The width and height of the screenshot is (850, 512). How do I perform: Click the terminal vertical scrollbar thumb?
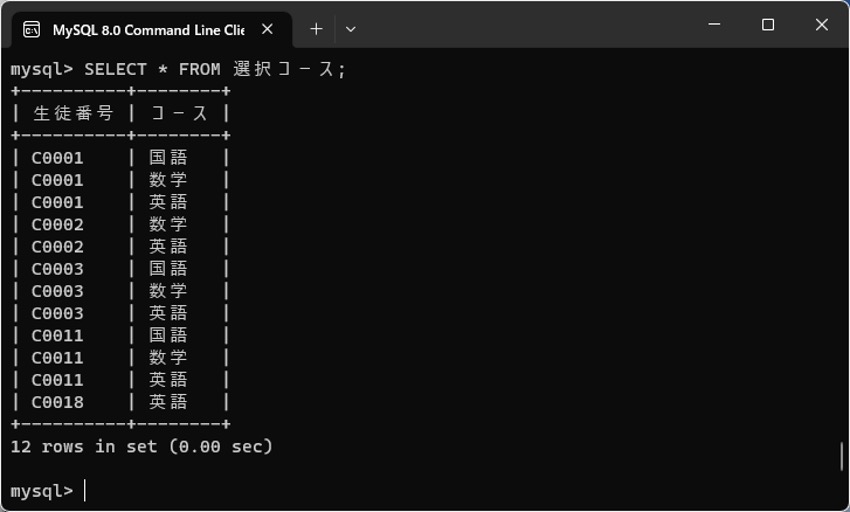(842, 456)
